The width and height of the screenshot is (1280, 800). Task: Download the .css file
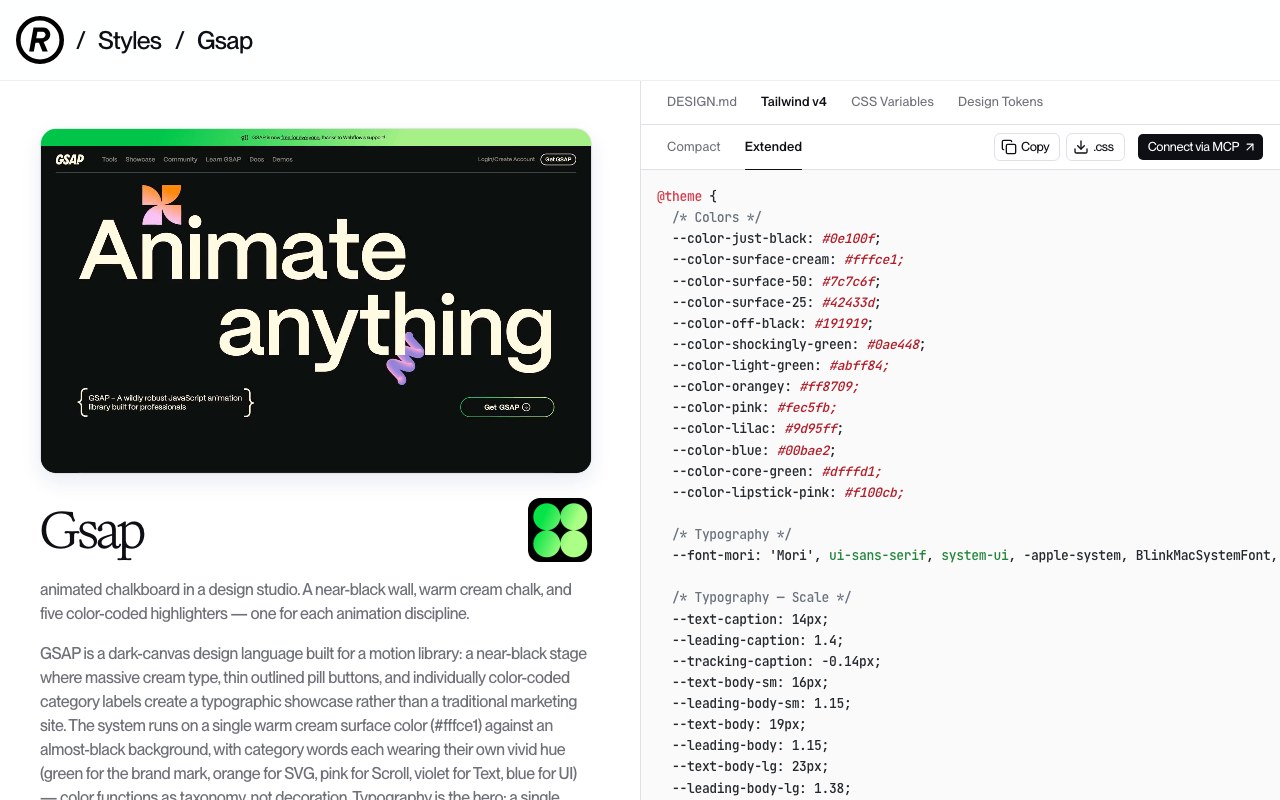tap(1095, 147)
